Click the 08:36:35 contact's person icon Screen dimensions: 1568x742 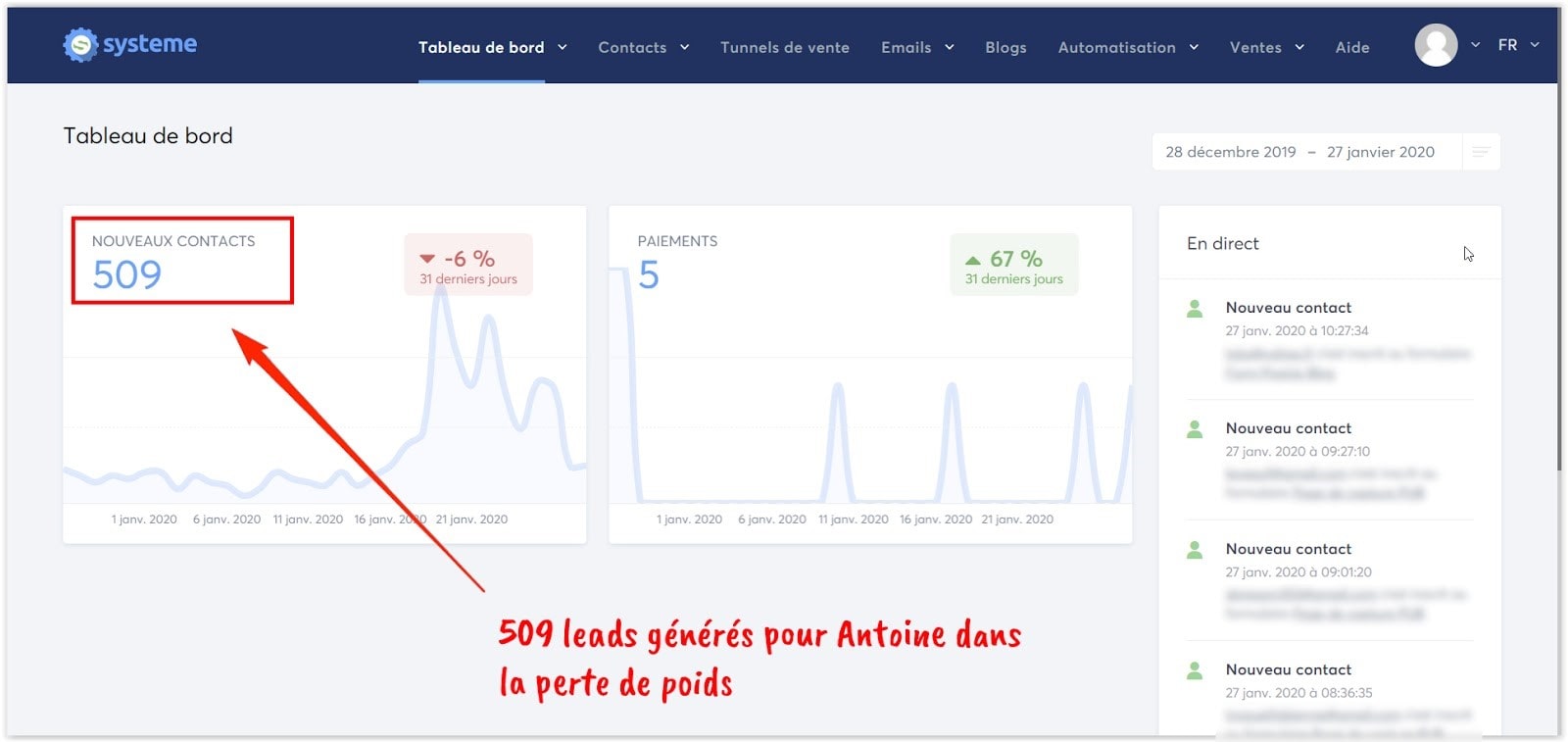click(1195, 670)
